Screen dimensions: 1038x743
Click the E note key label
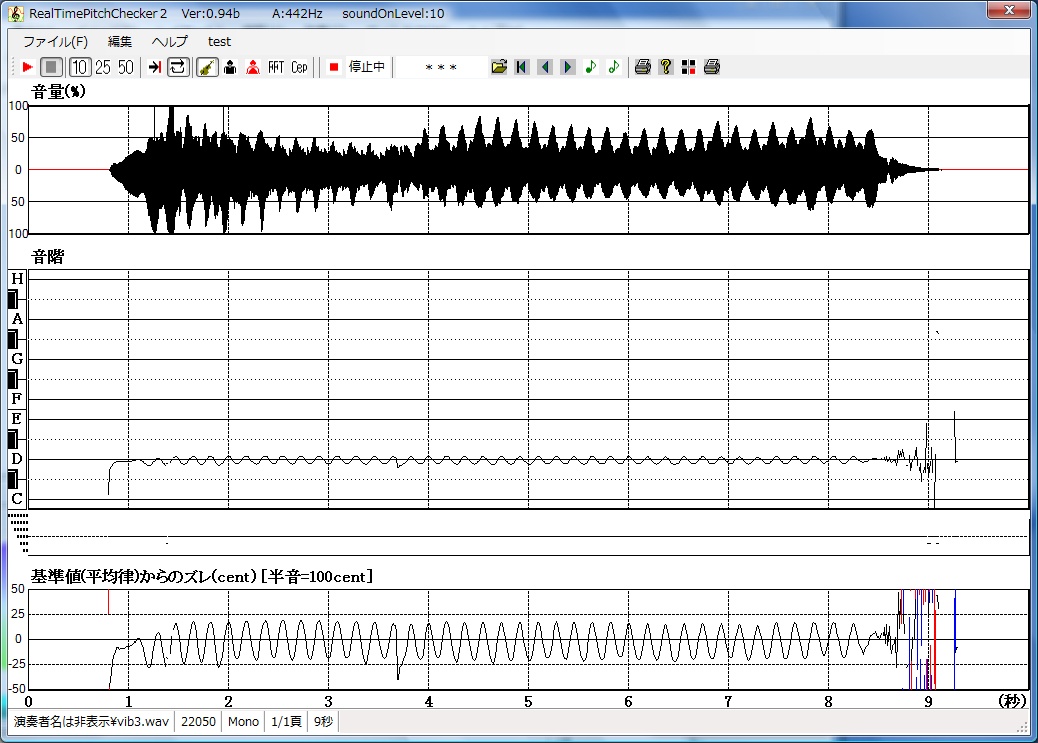(x=17, y=419)
